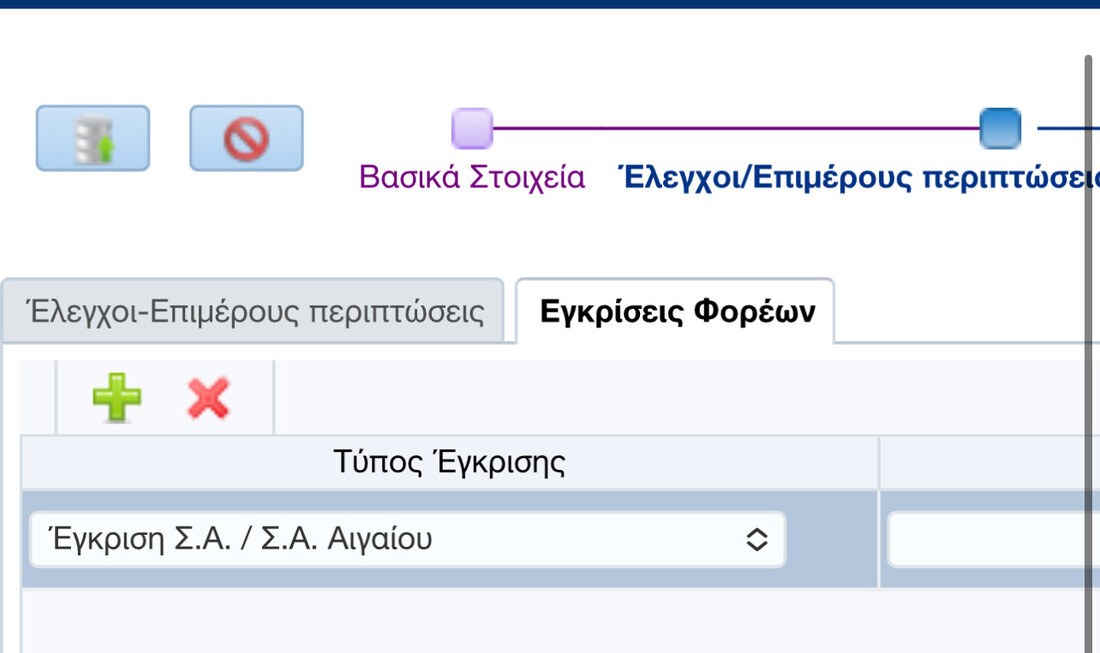Go to the Βασικά Στοιχεία step label

(x=472, y=178)
